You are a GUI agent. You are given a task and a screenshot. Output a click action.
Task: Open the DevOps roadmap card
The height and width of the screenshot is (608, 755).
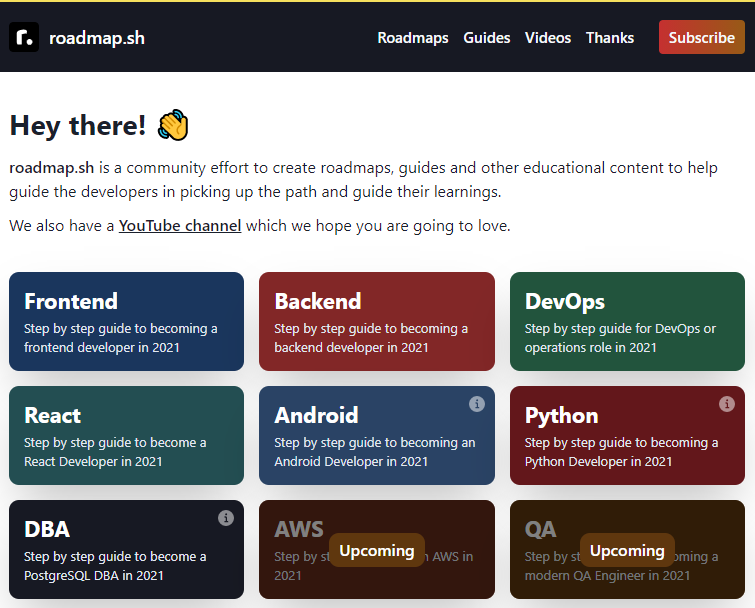click(x=627, y=322)
